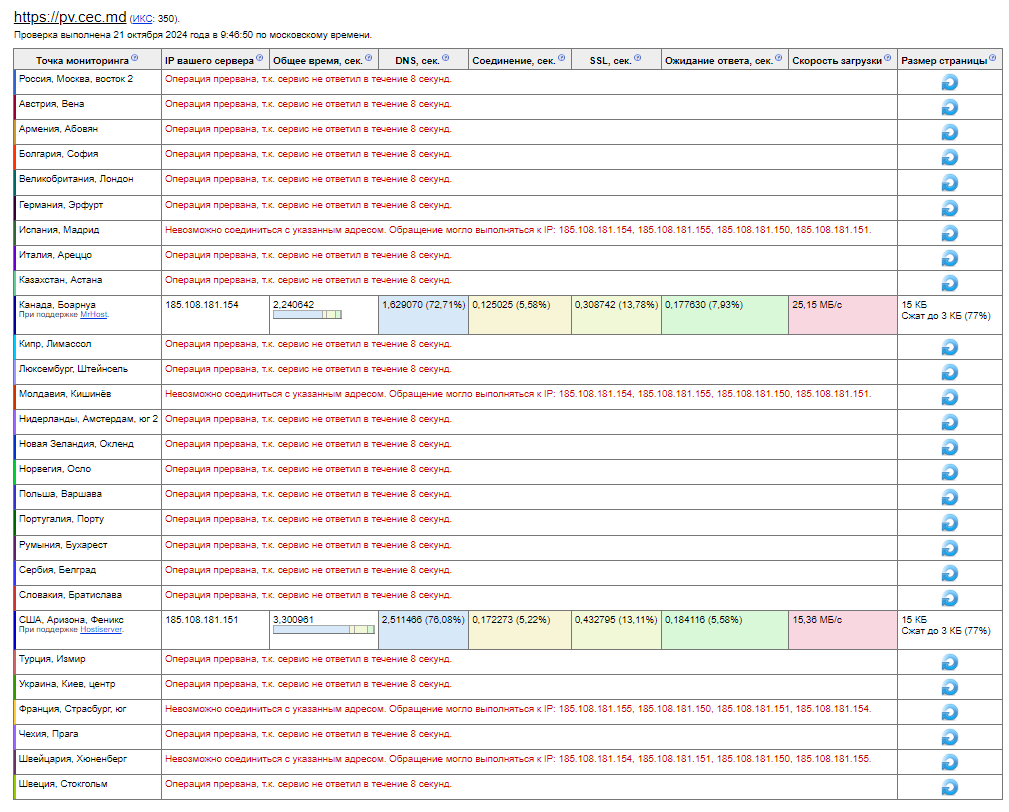The width and height of the screenshot is (1009, 812).
Task: Click help icon next to Ожидание ответа
Action: [x=779, y=58]
